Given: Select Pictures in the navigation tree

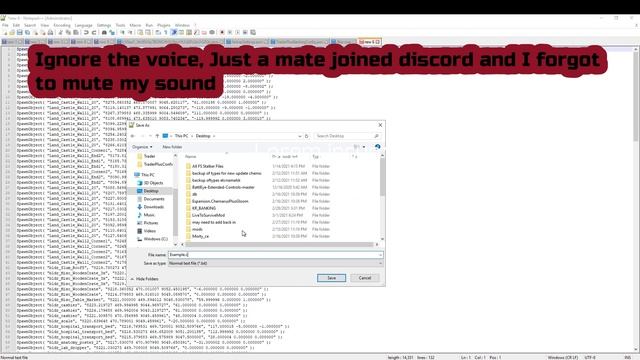Looking at the screenshot, I should coord(151,223).
